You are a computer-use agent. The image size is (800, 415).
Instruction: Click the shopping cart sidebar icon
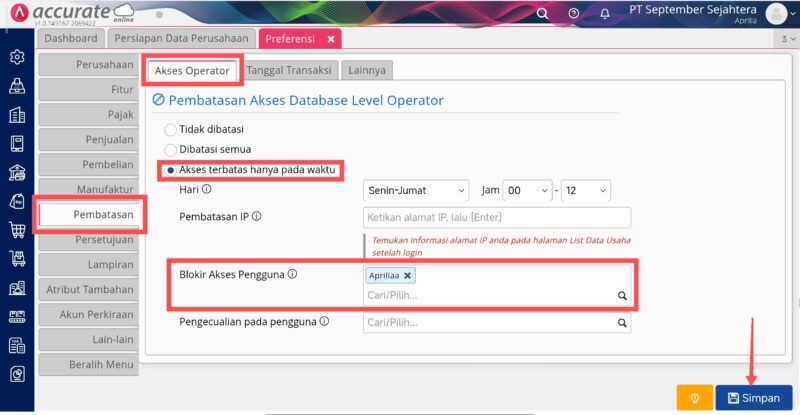(x=17, y=230)
